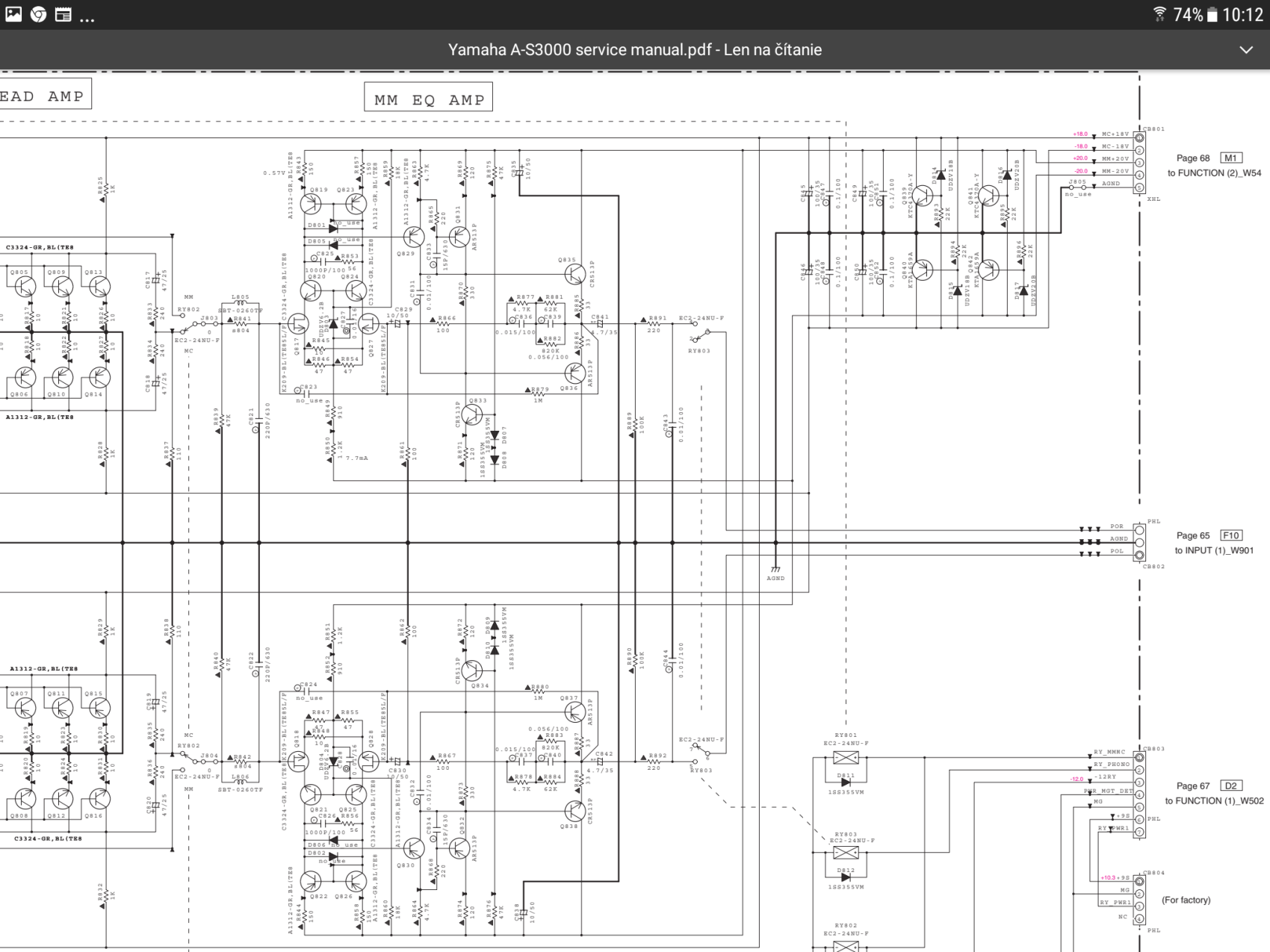Tap the round browser notification icon
The width and height of the screenshot is (1270, 952).
point(38,14)
